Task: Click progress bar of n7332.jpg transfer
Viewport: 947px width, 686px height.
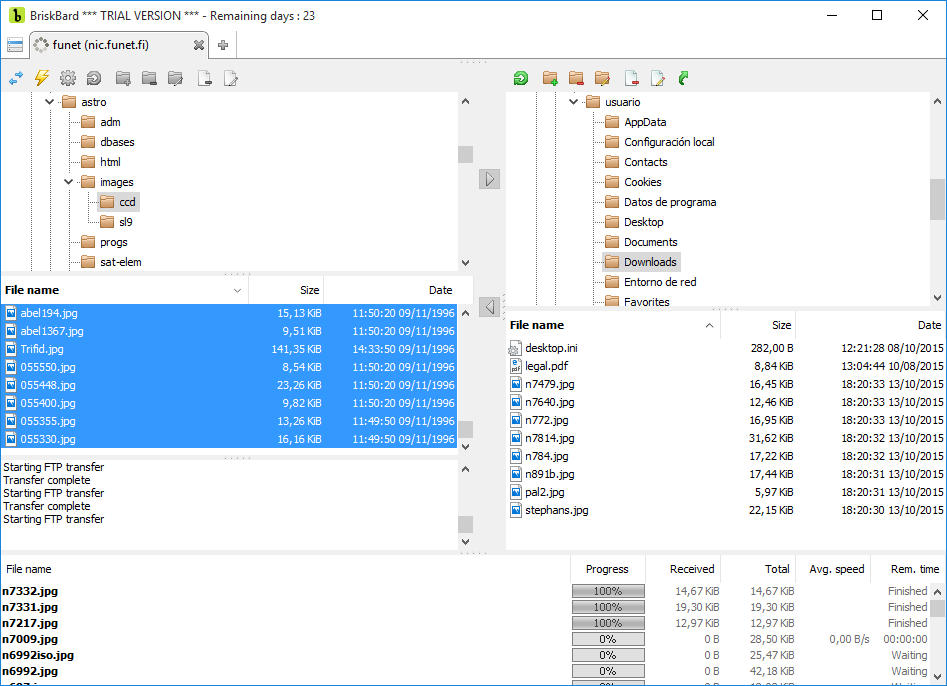Action: [x=608, y=591]
